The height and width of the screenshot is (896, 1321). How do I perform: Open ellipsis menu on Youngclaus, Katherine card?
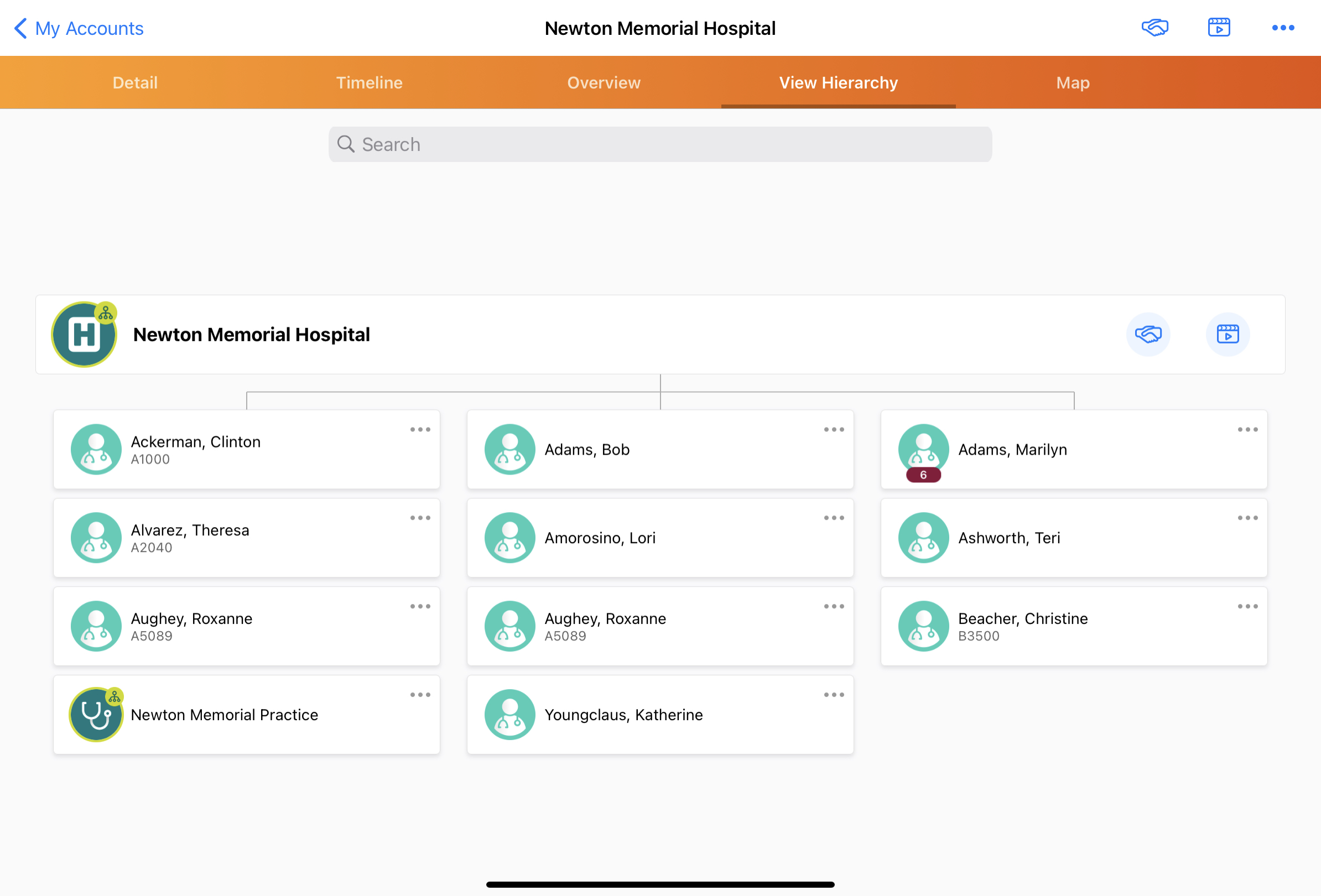[833, 694]
